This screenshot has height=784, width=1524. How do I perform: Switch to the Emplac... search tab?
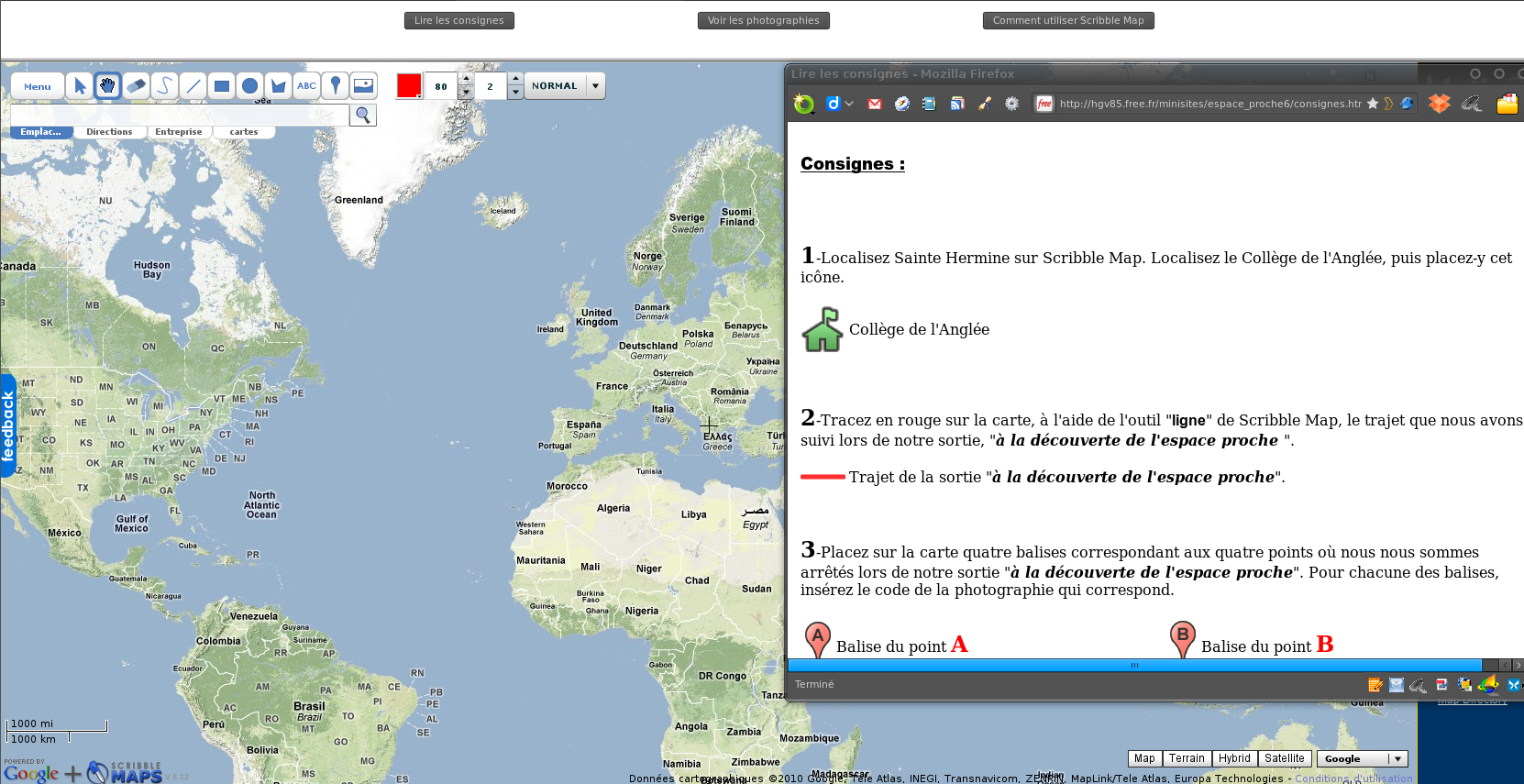point(40,132)
